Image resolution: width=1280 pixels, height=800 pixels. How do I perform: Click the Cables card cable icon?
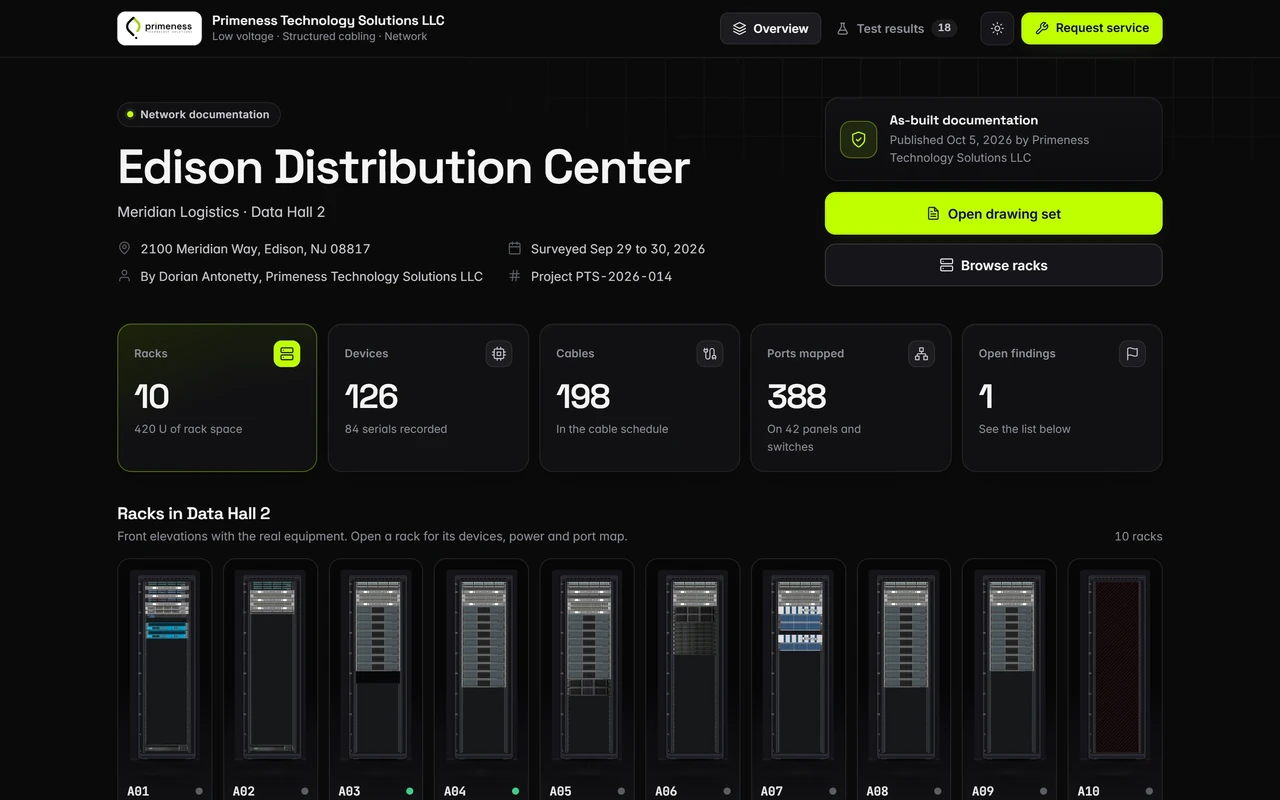(x=710, y=353)
